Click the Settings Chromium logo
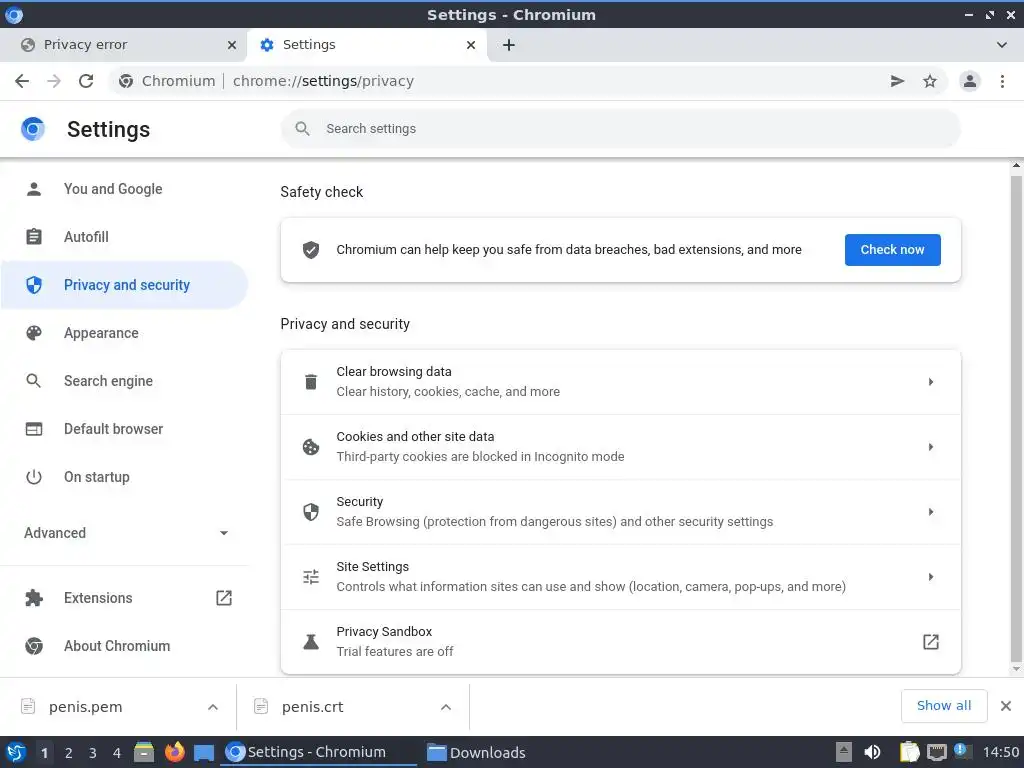The image size is (1024, 768). pyautogui.click(x=33, y=129)
